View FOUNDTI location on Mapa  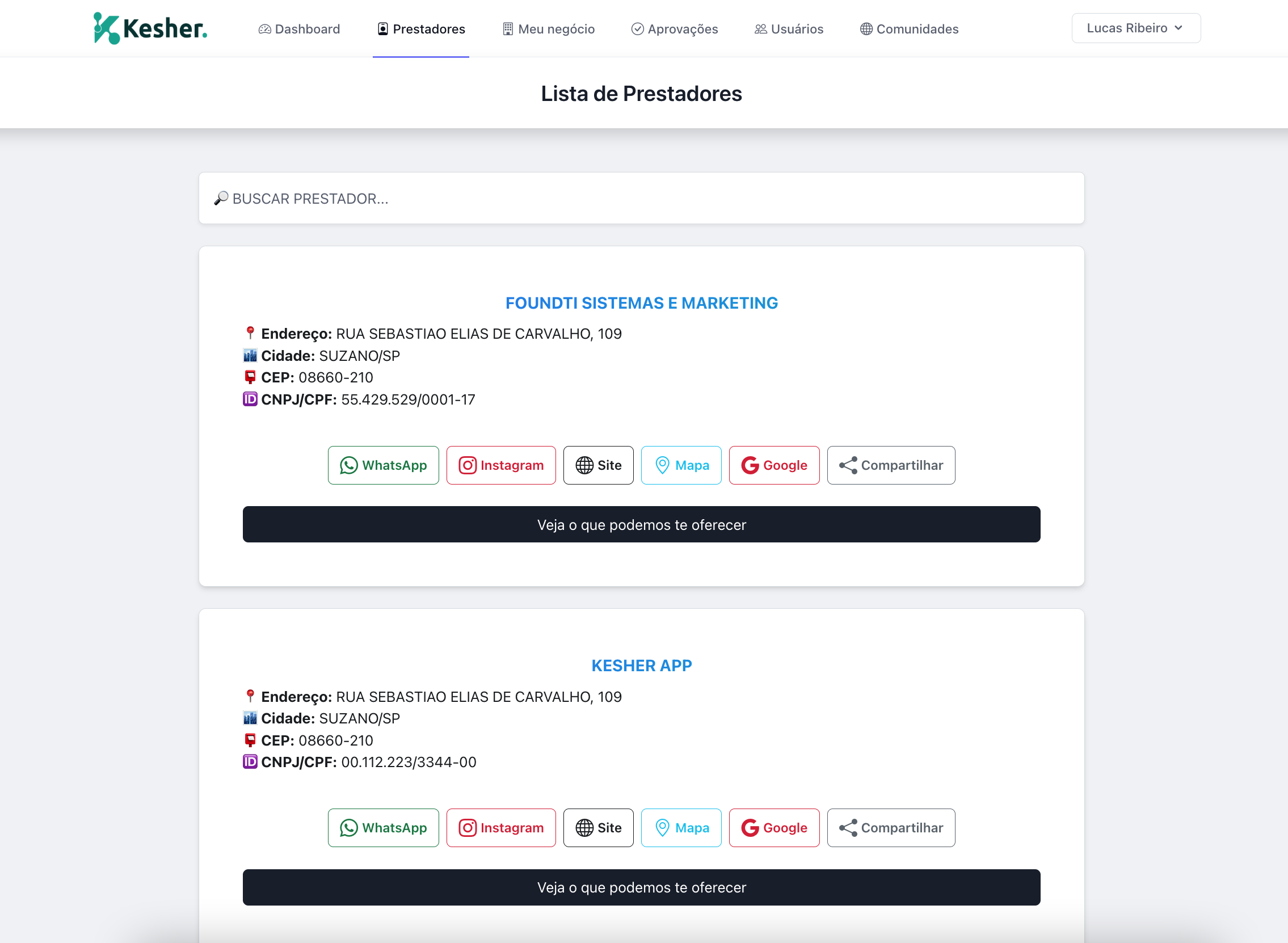[x=681, y=465]
